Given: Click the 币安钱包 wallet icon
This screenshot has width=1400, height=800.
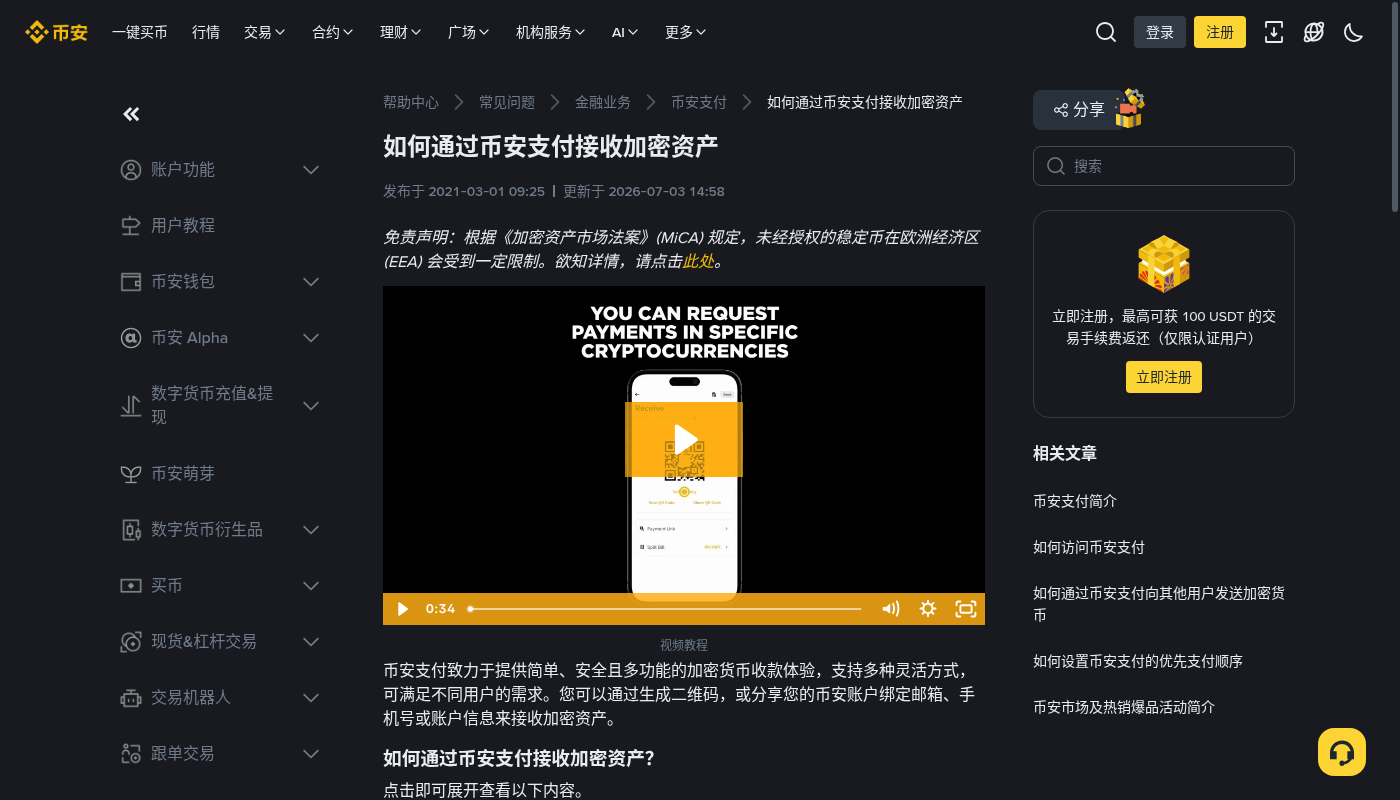Looking at the screenshot, I should click(131, 282).
